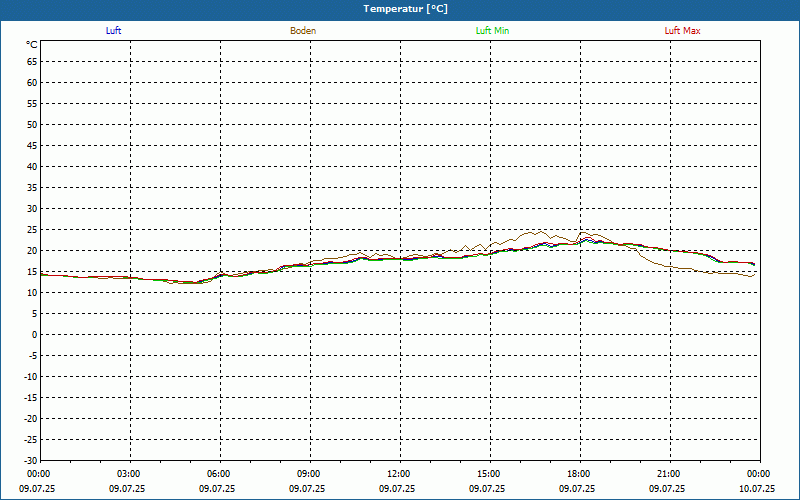Viewport: 800px width, 500px height.
Task: Click the 'Luft Min' legend label
Action: [492, 31]
